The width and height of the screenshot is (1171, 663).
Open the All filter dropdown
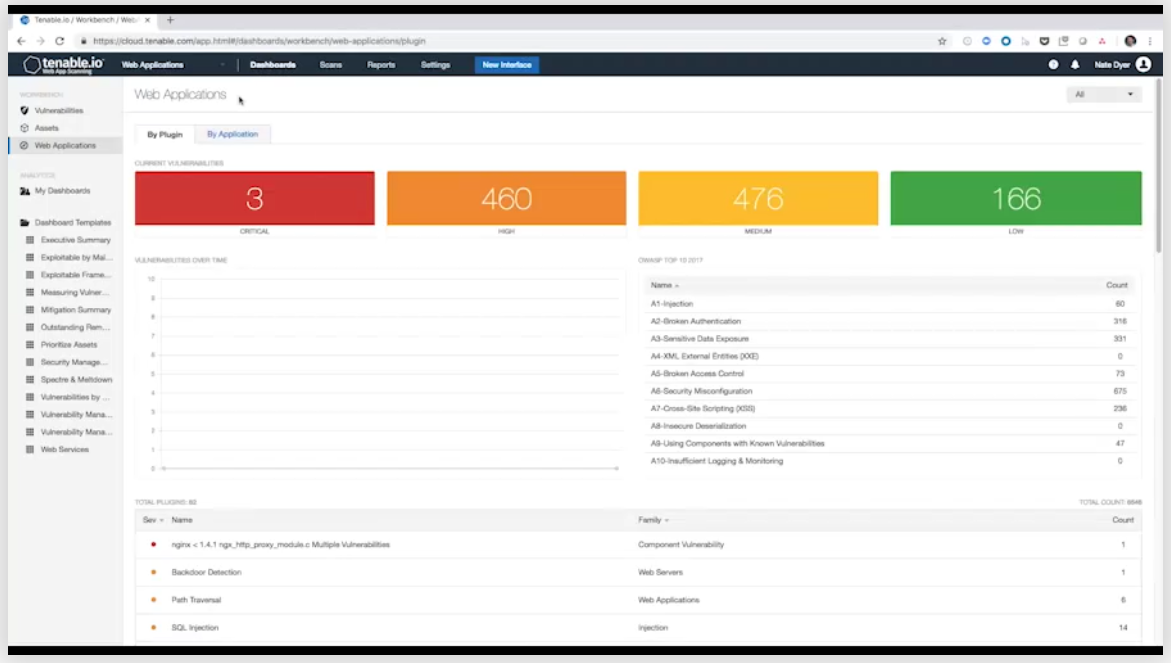coord(1104,95)
